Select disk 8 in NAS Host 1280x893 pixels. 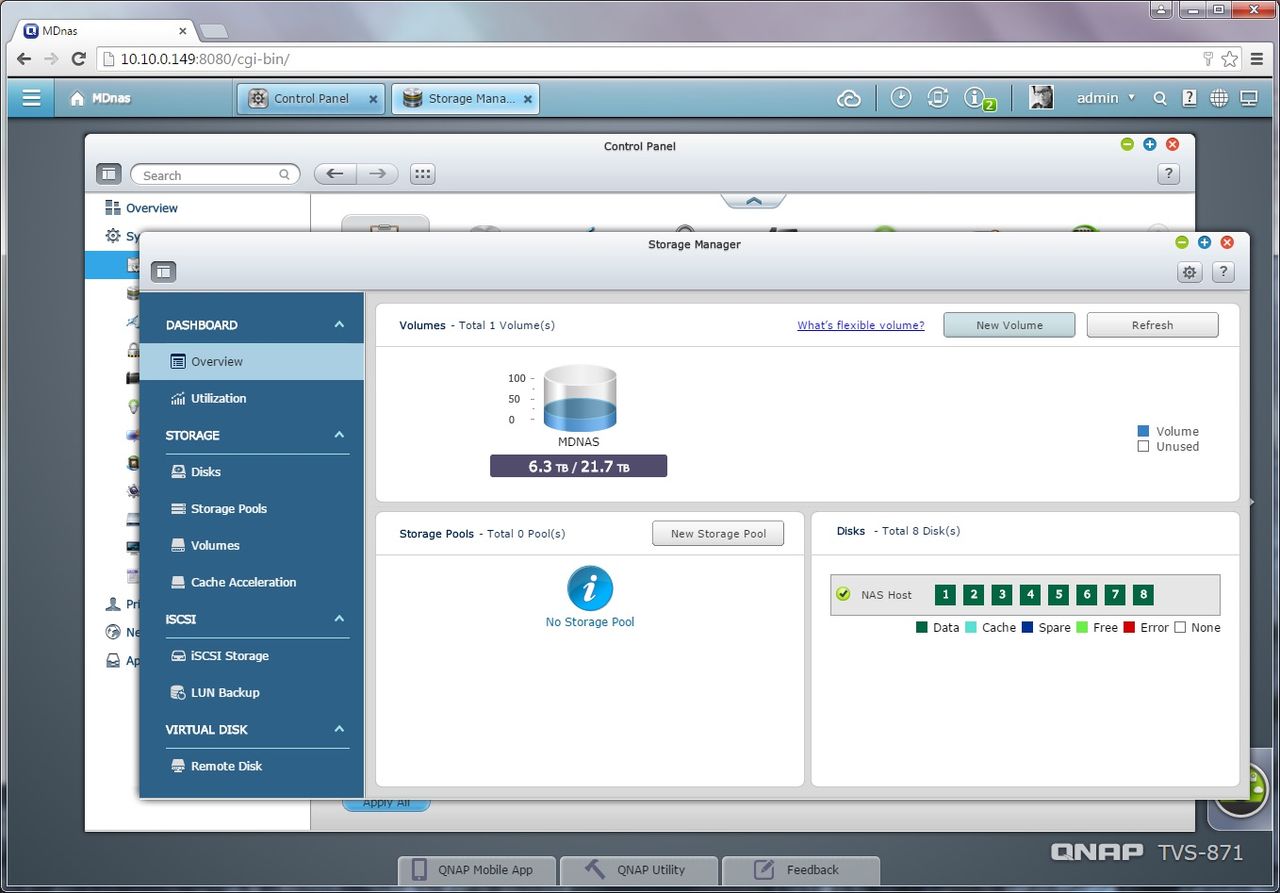coord(1144,595)
